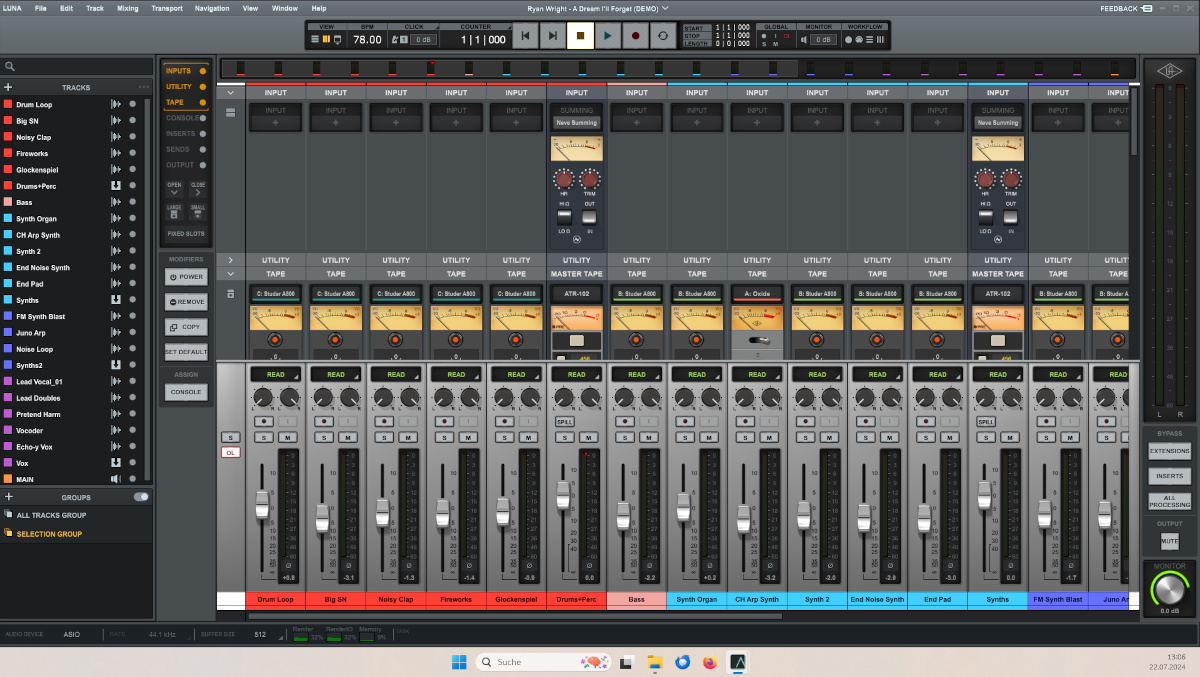Click the record arm button on Fireworks

click(x=443, y=422)
